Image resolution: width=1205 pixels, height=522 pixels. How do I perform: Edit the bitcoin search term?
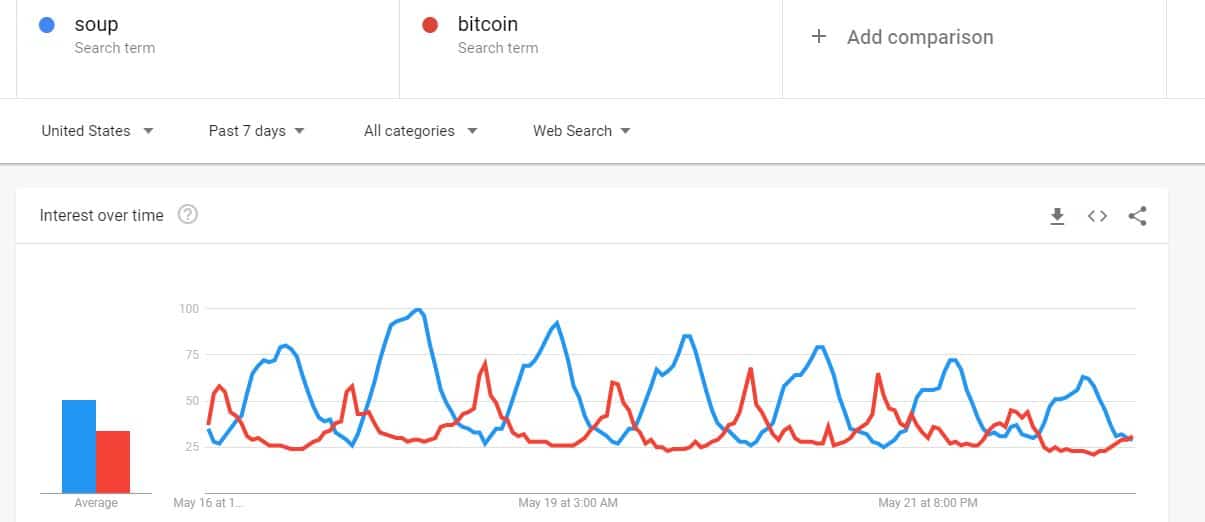488,24
